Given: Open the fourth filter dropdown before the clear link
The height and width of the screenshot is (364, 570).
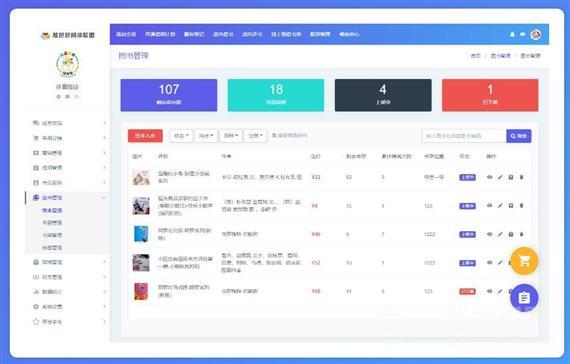Looking at the screenshot, I should pos(256,136).
